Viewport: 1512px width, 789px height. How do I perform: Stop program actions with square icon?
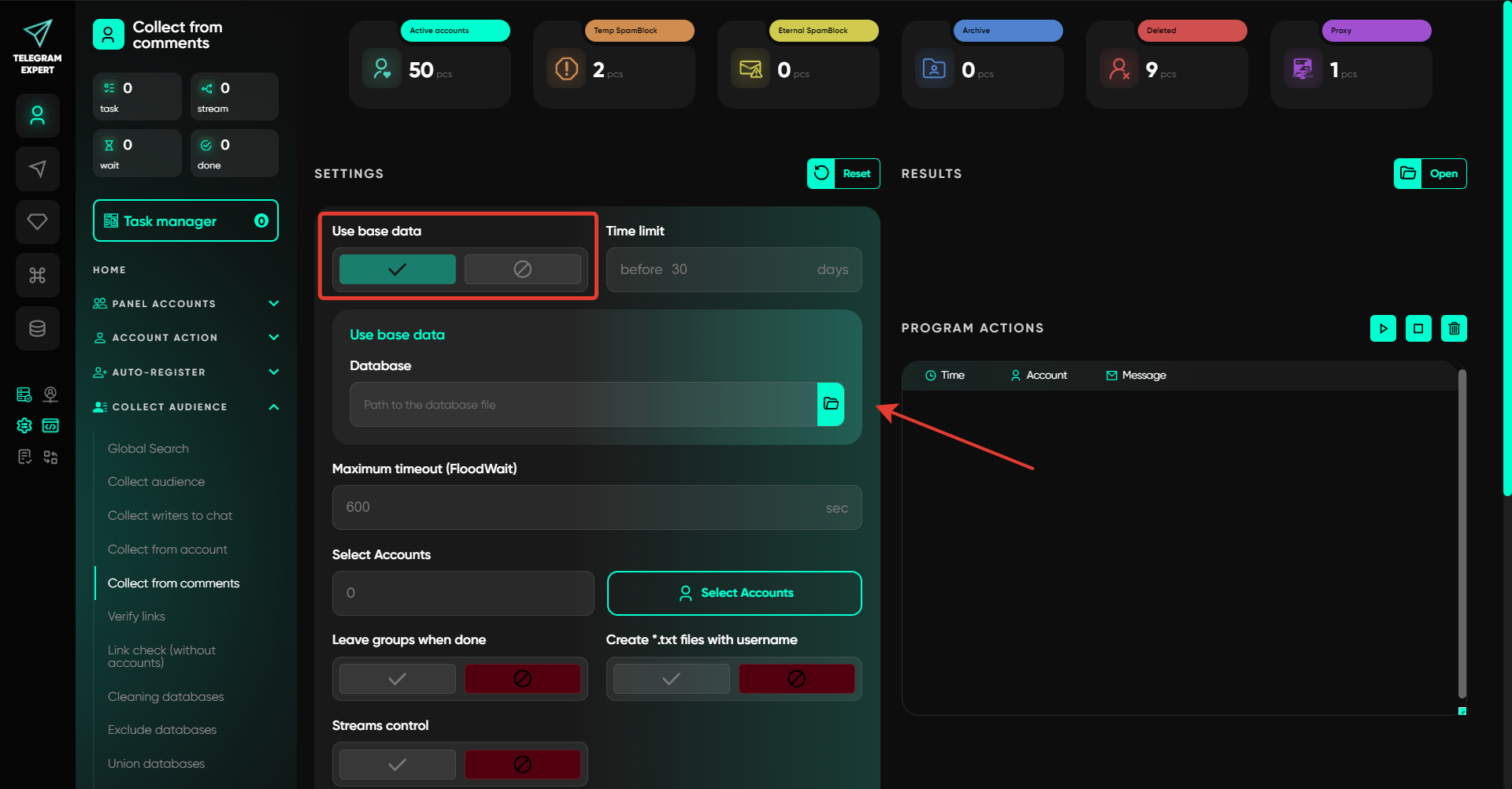click(1418, 328)
